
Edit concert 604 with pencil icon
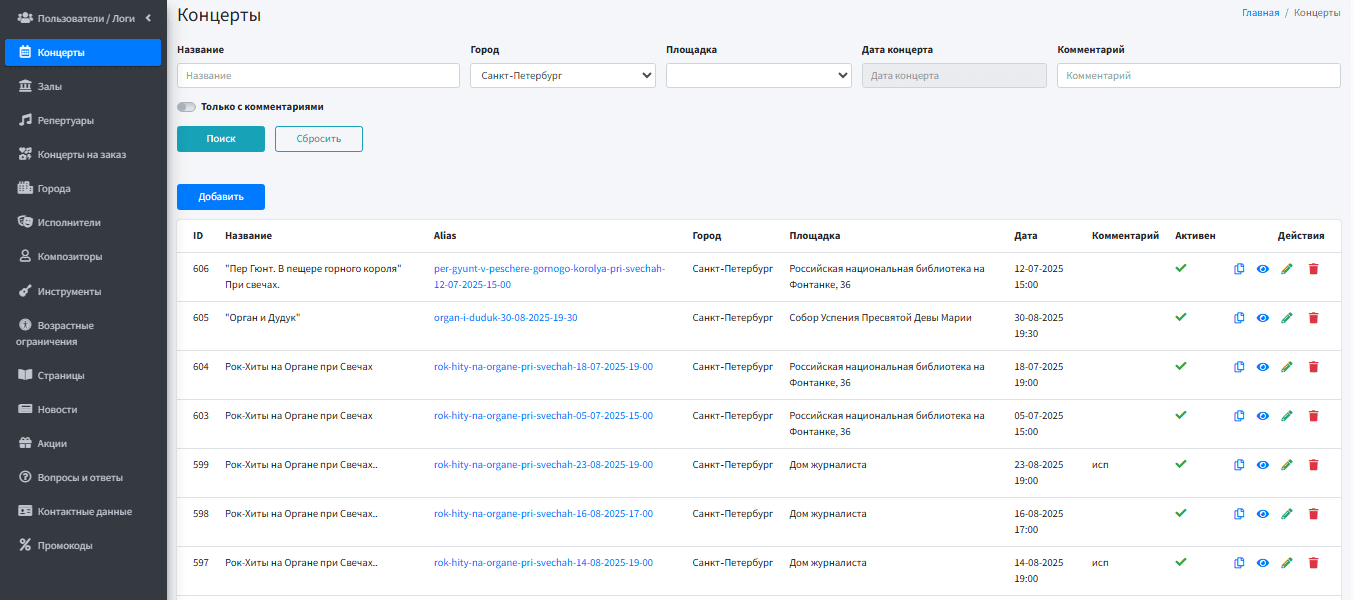click(x=1287, y=367)
